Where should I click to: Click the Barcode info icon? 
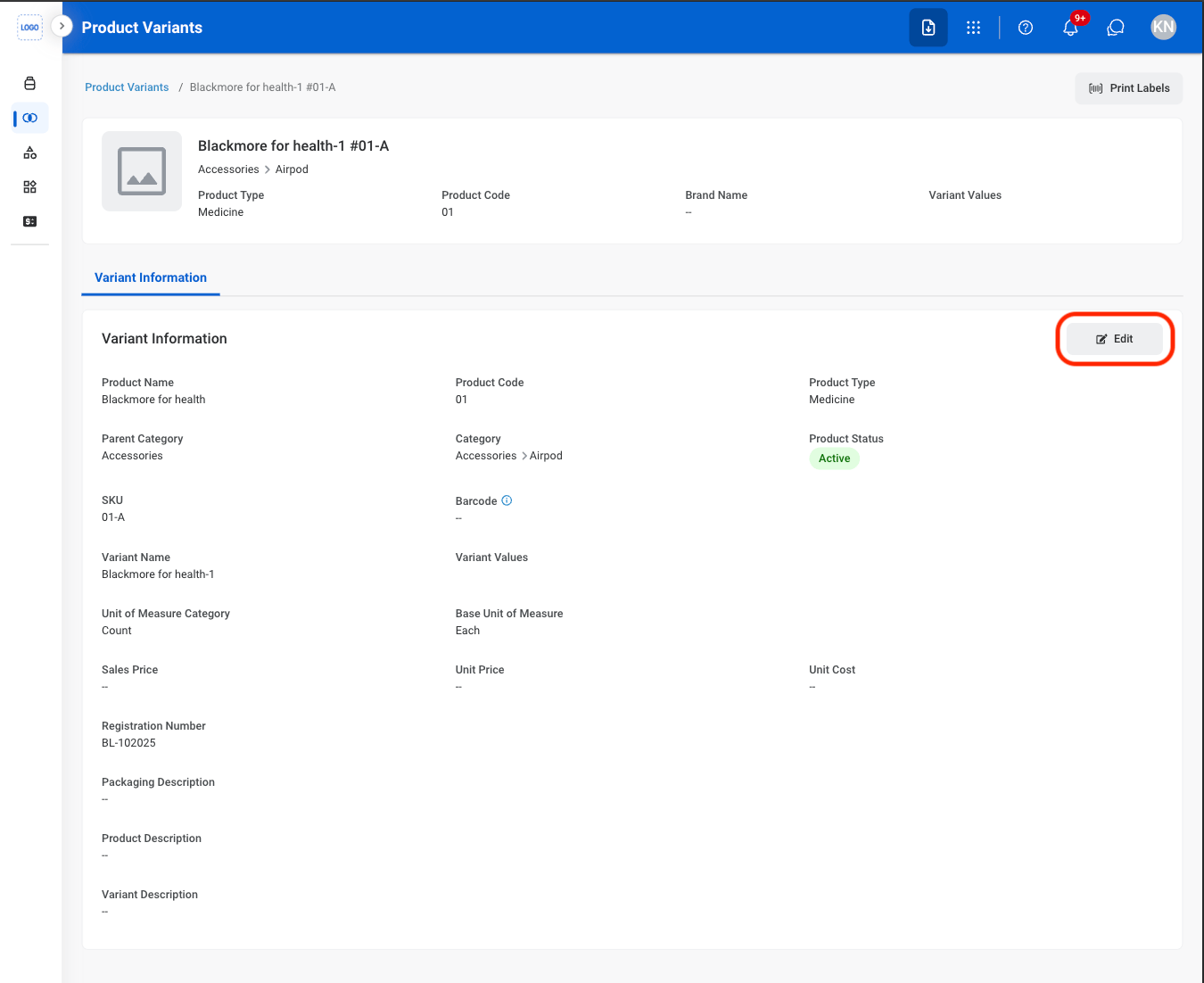pyautogui.click(x=507, y=500)
